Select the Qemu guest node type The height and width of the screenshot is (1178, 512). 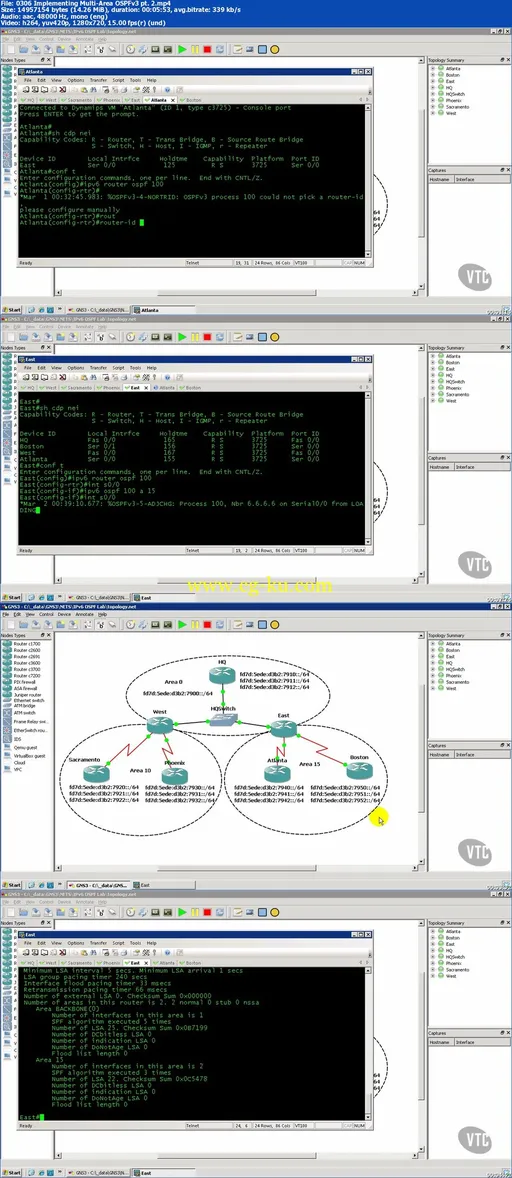20,750
